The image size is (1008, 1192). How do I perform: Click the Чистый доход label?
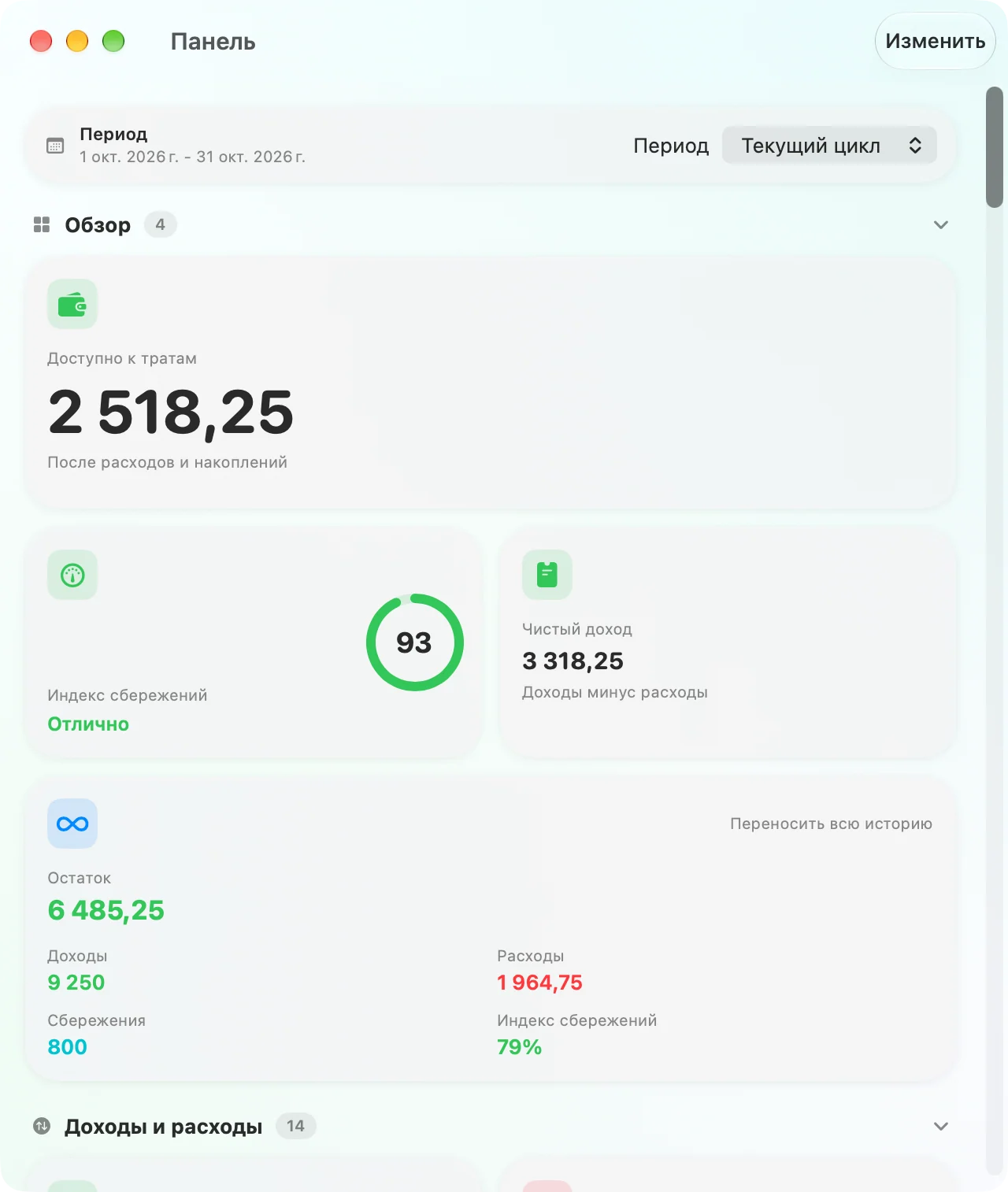577,629
